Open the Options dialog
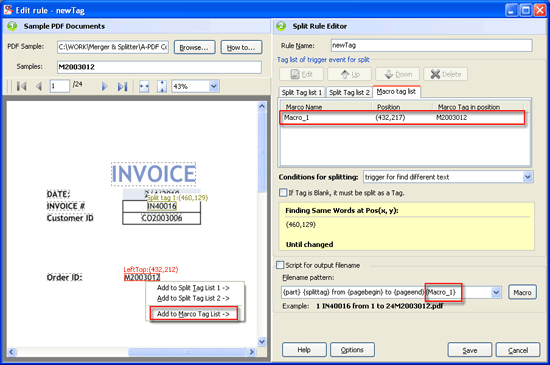This screenshot has height=365, width=550. pyautogui.click(x=352, y=350)
